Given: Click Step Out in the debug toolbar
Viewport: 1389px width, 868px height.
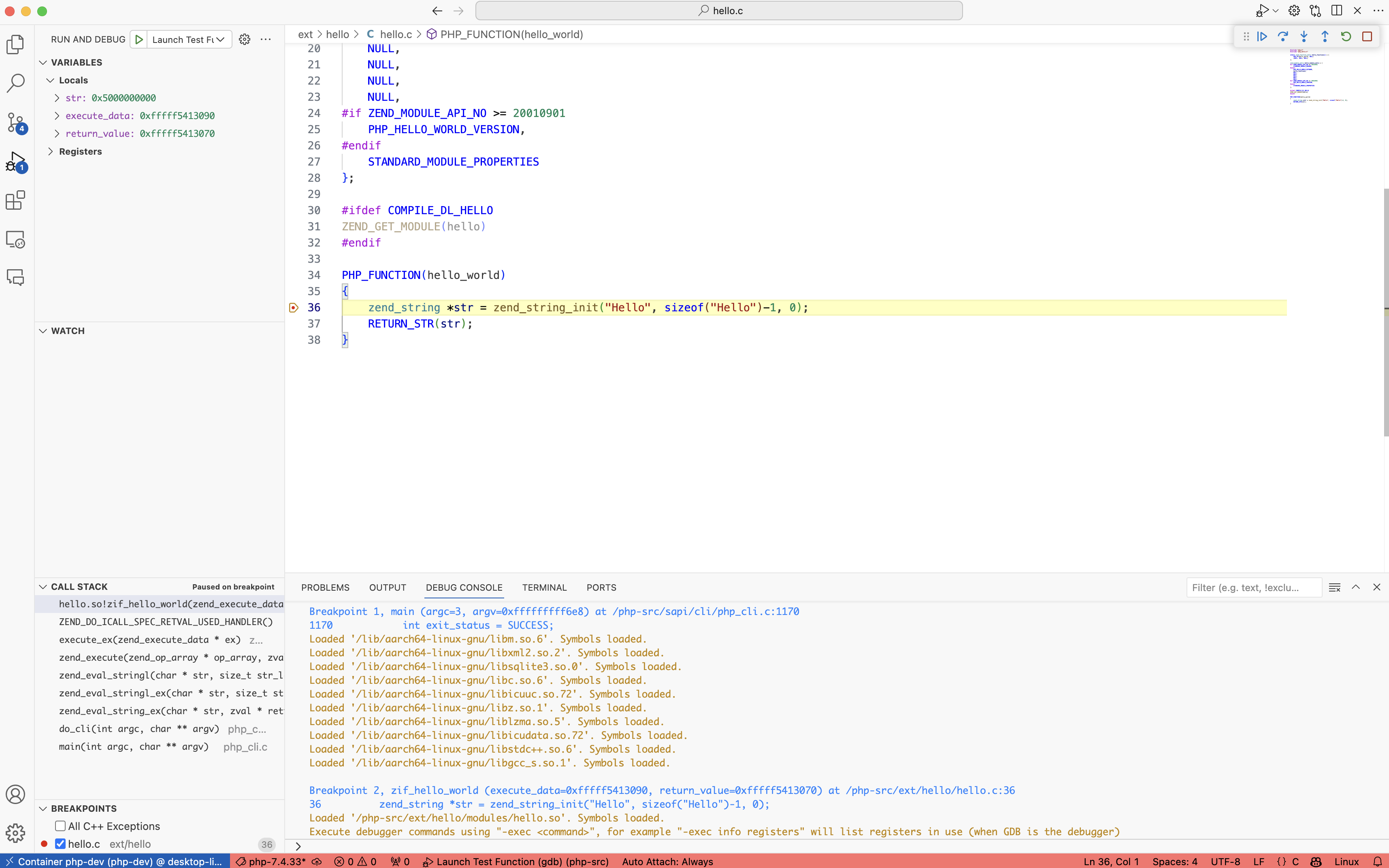Looking at the screenshot, I should pyautogui.click(x=1325, y=36).
